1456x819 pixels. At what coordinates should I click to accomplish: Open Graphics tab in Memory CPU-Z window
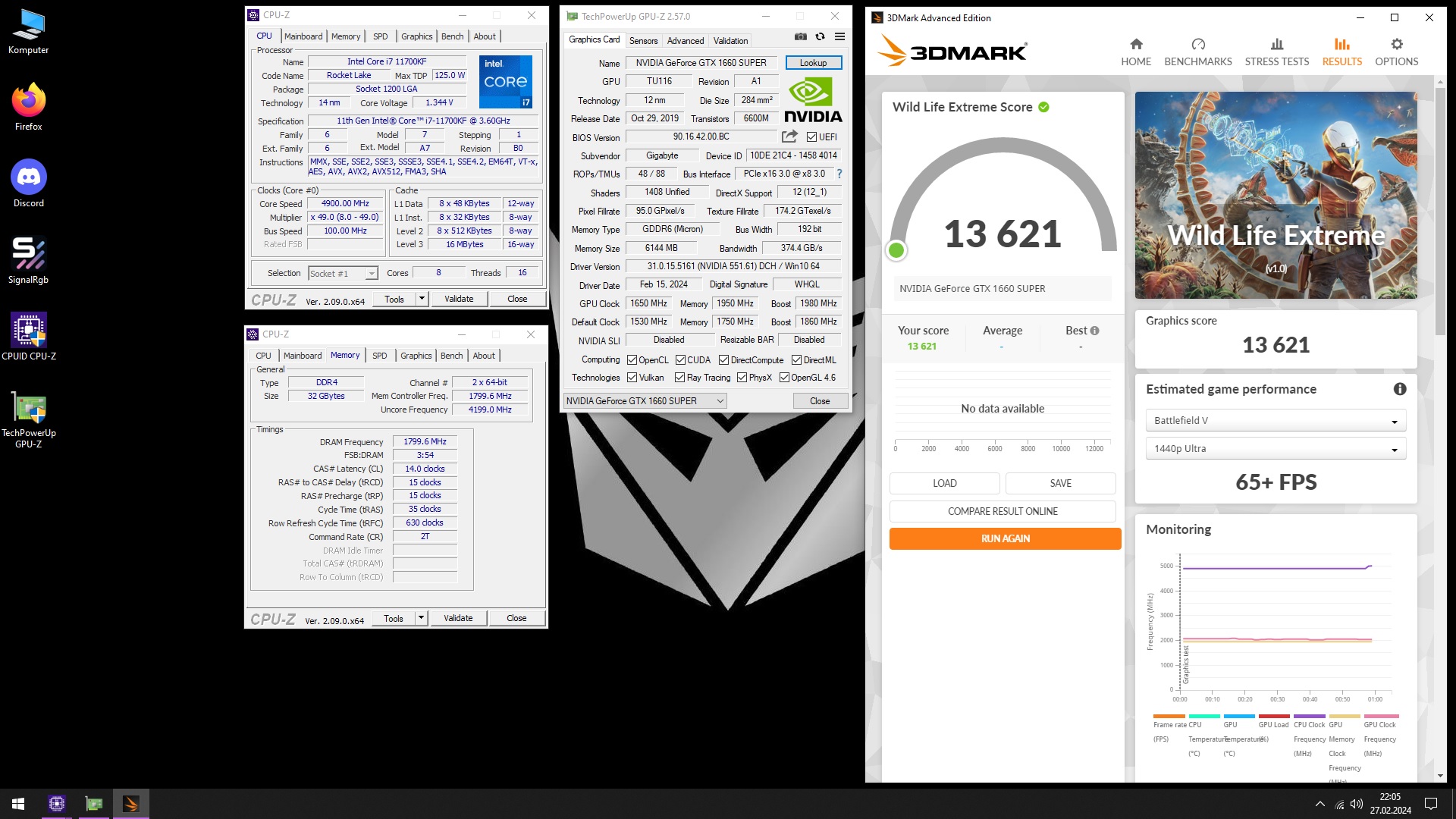[416, 356]
